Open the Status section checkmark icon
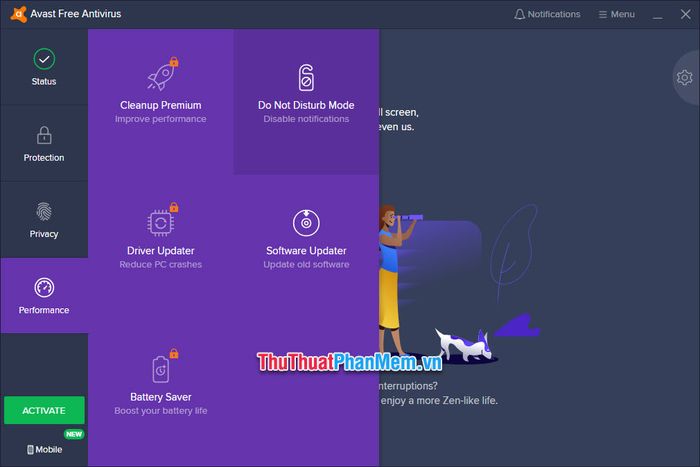Screen dimensions: 700x467 coord(44,59)
